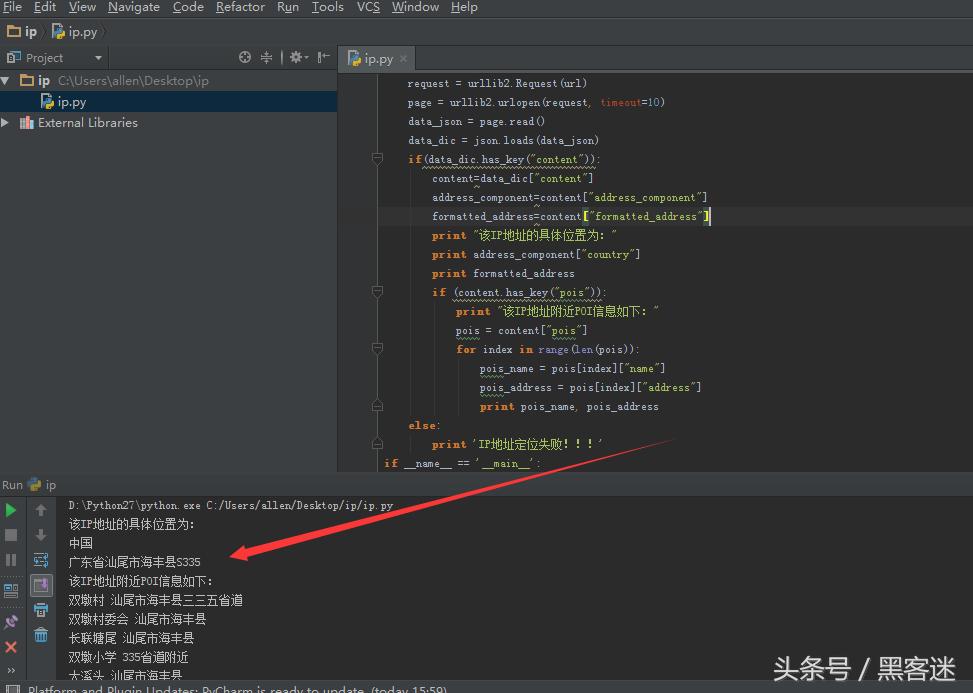Screen dimensions: 973x693
Task: Click the trash Clear All console icon
Action: click(41, 635)
